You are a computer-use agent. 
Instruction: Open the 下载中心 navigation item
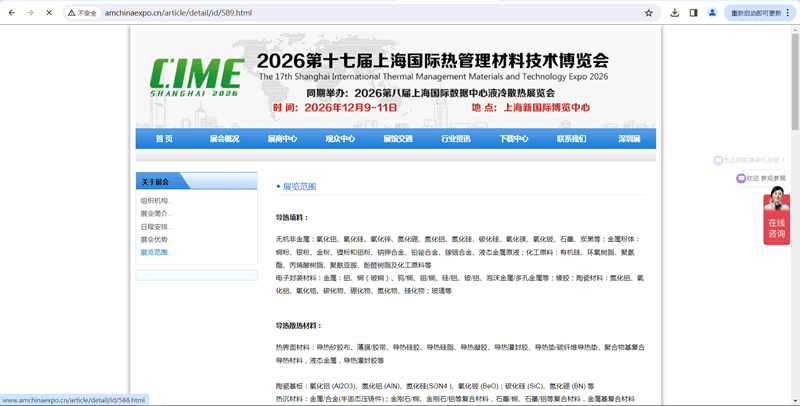[x=514, y=139]
